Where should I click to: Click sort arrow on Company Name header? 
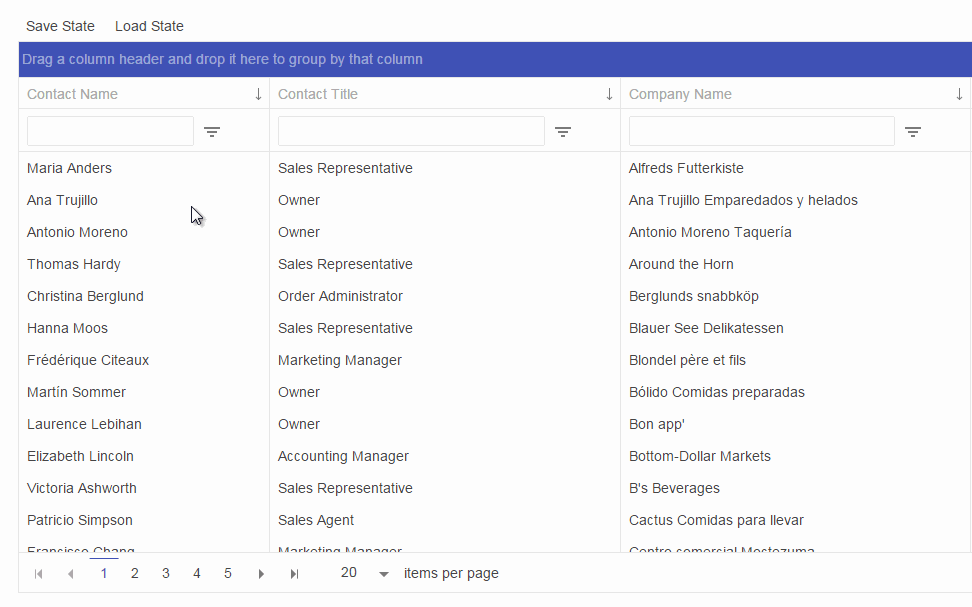click(959, 94)
